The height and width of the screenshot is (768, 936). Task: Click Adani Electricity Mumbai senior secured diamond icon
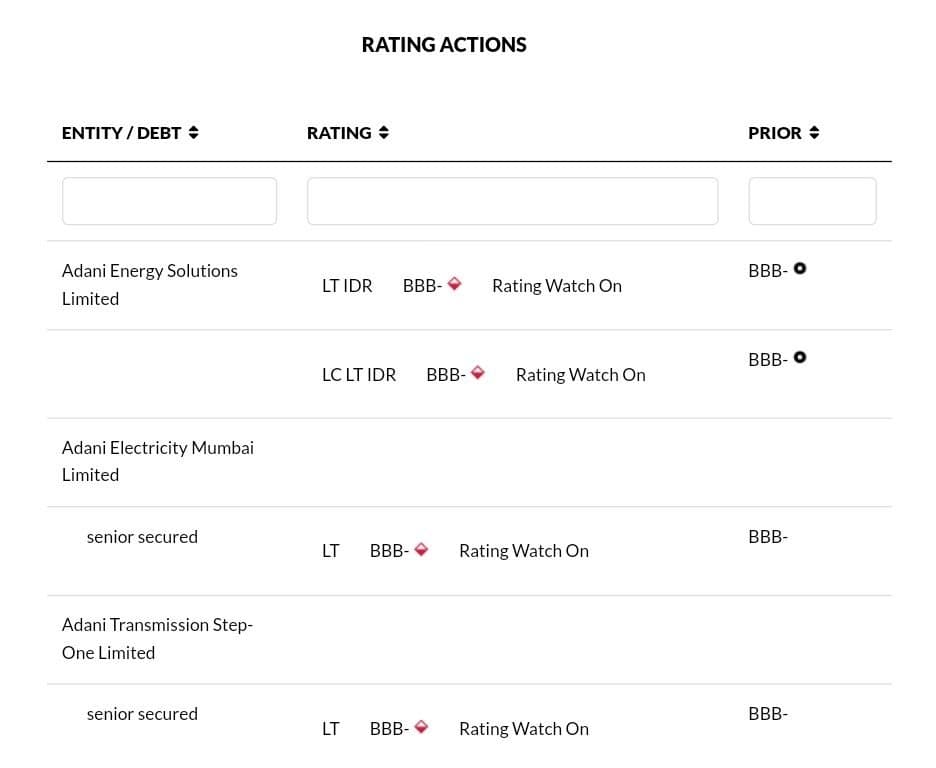(x=421, y=549)
